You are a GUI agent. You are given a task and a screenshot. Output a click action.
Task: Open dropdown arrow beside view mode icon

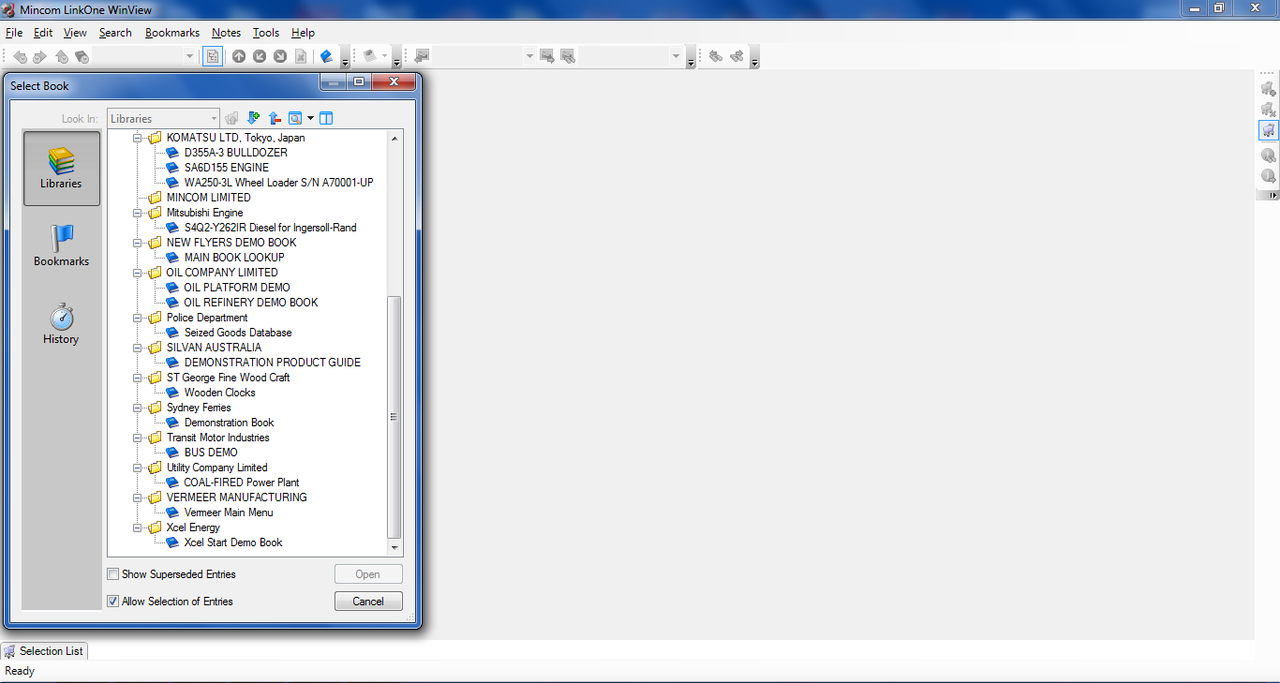click(311, 118)
